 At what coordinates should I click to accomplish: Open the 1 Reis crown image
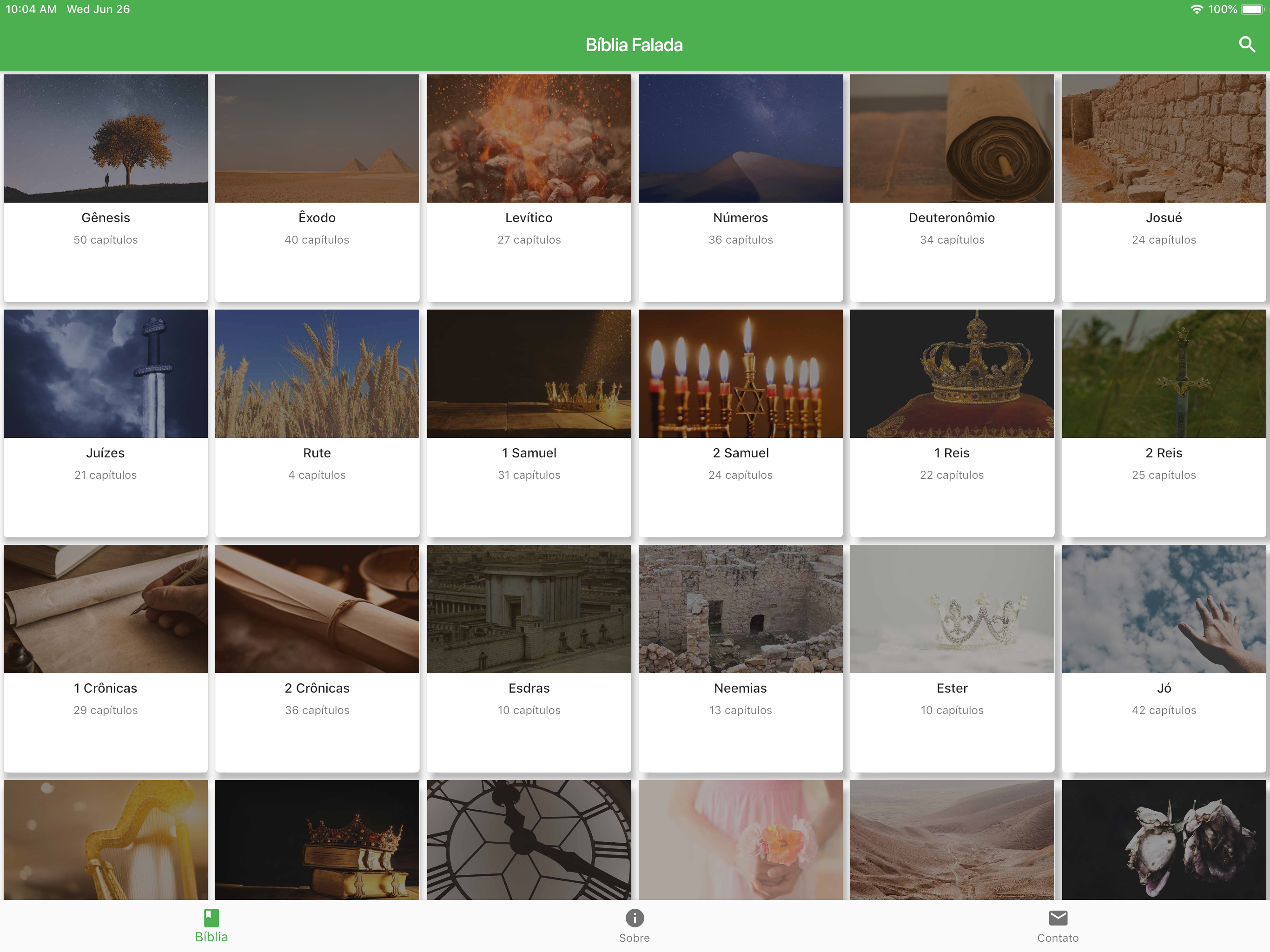[952, 374]
